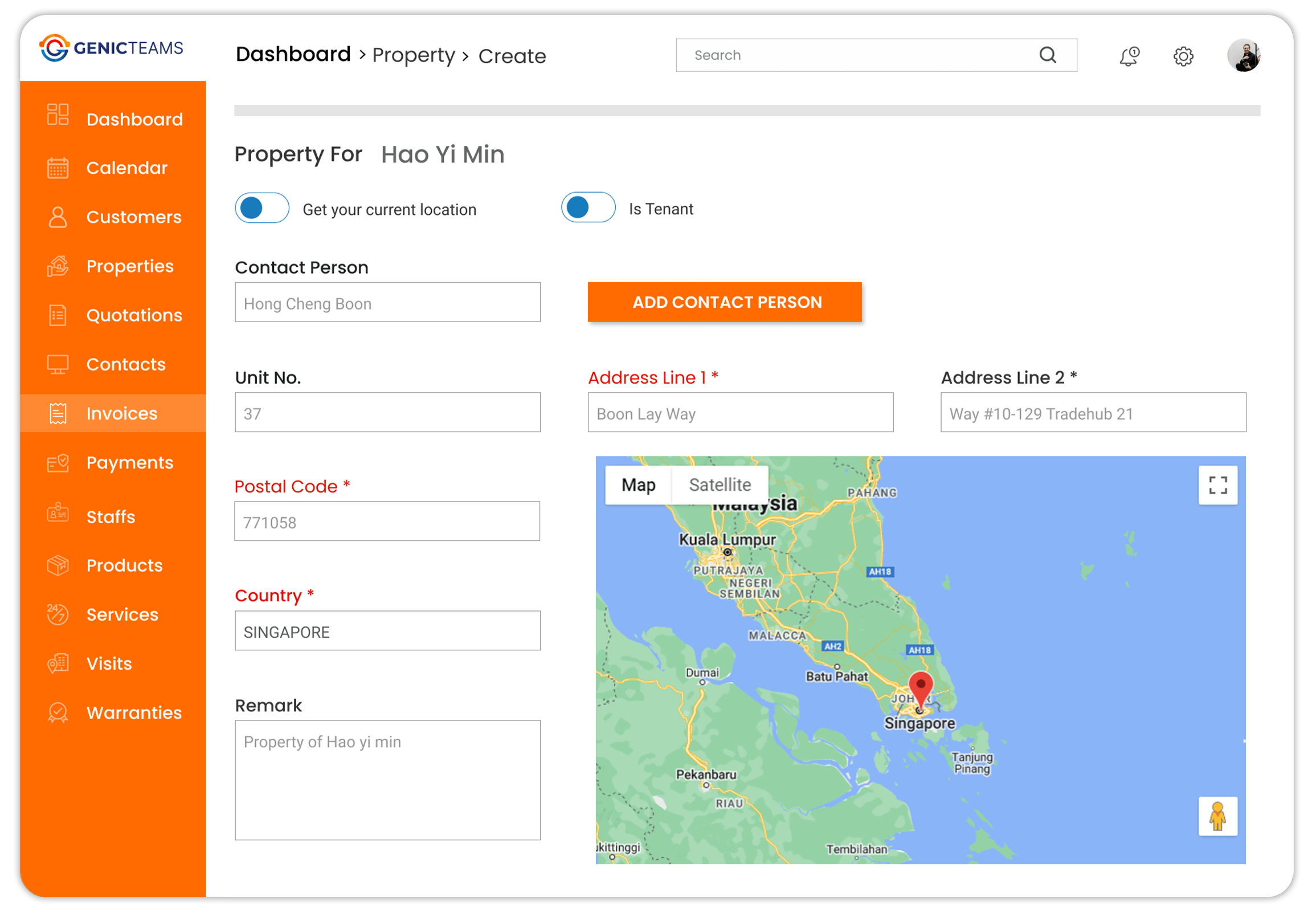Toggle the Is Tenant switch

[x=588, y=207]
